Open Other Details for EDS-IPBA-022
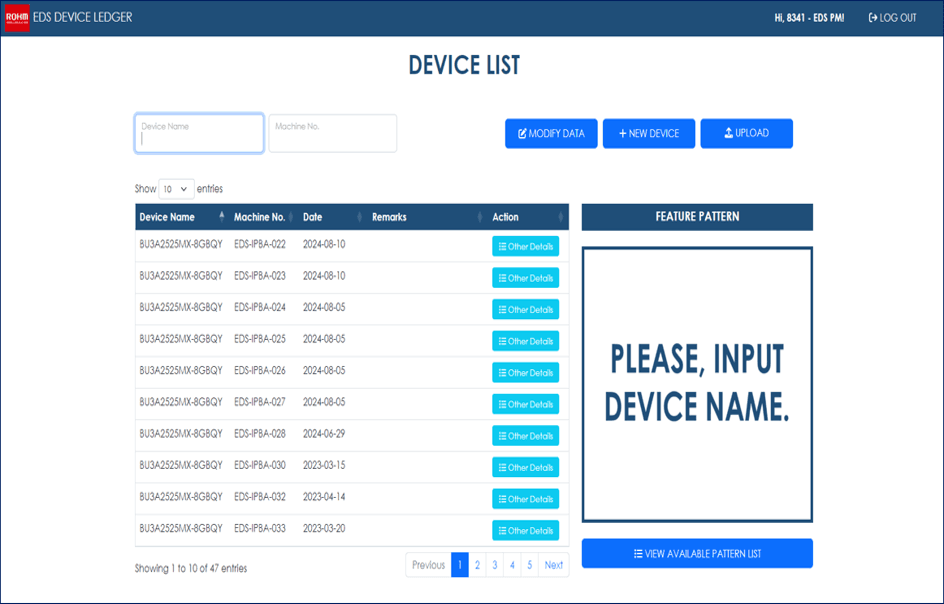This screenshot has width=944, height=604. [x=525, y=247]
